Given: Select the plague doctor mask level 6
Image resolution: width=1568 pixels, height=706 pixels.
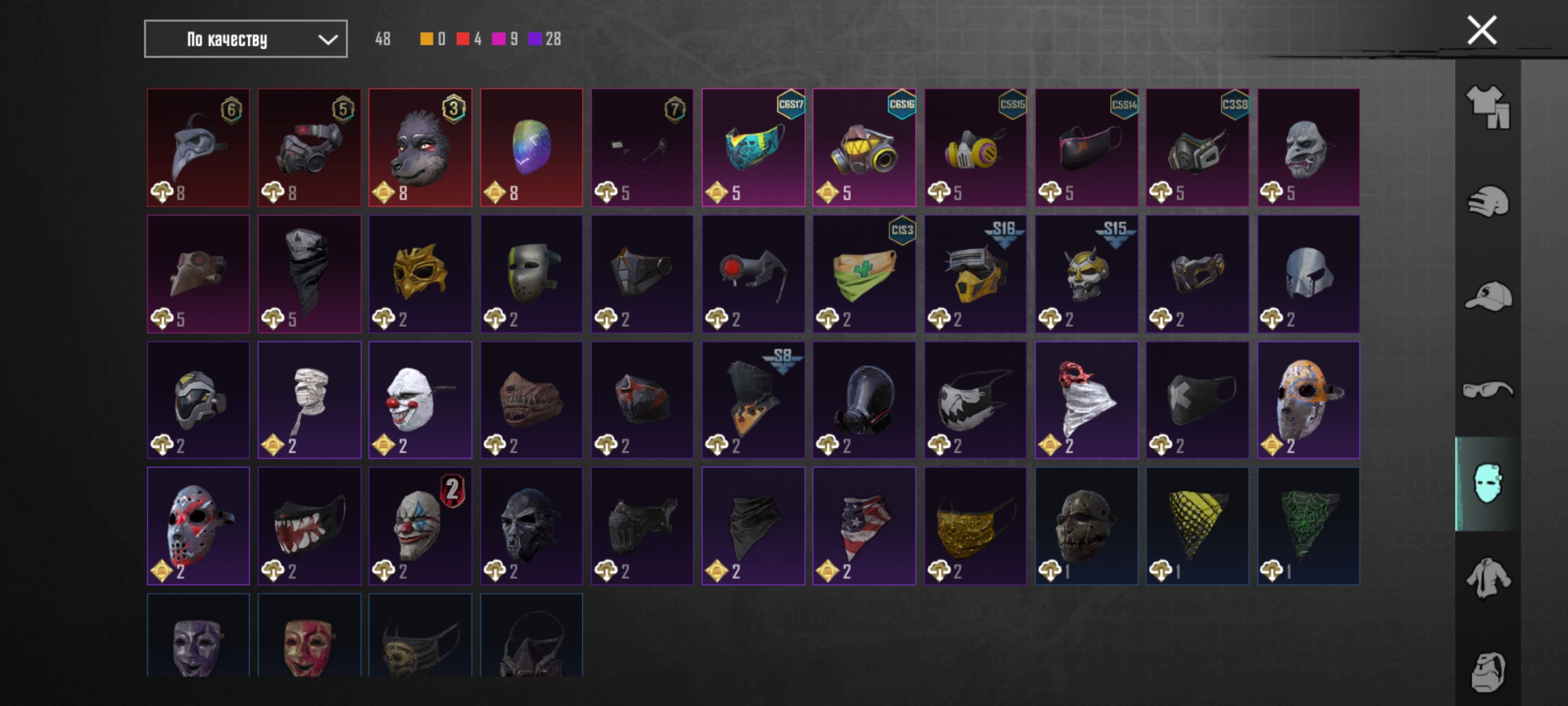Looking at the screenshot, I should click(x=198, y=148).
